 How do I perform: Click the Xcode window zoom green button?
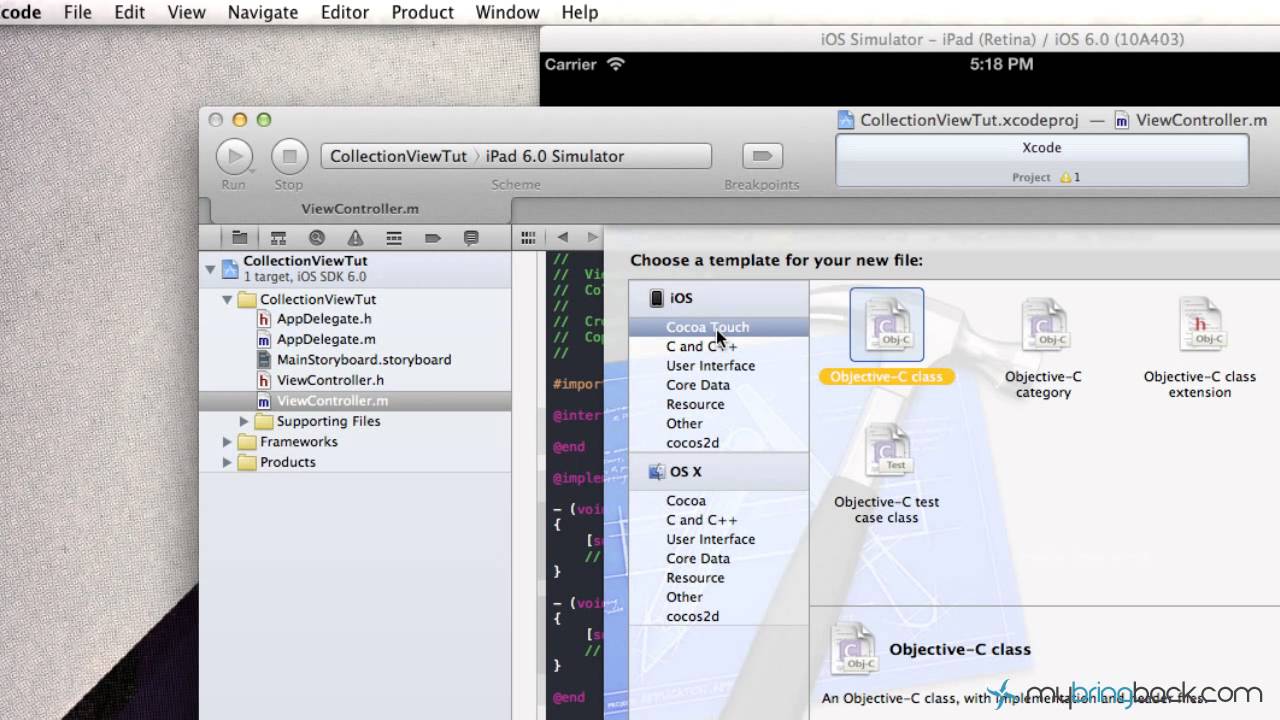(x=264, y=120)
